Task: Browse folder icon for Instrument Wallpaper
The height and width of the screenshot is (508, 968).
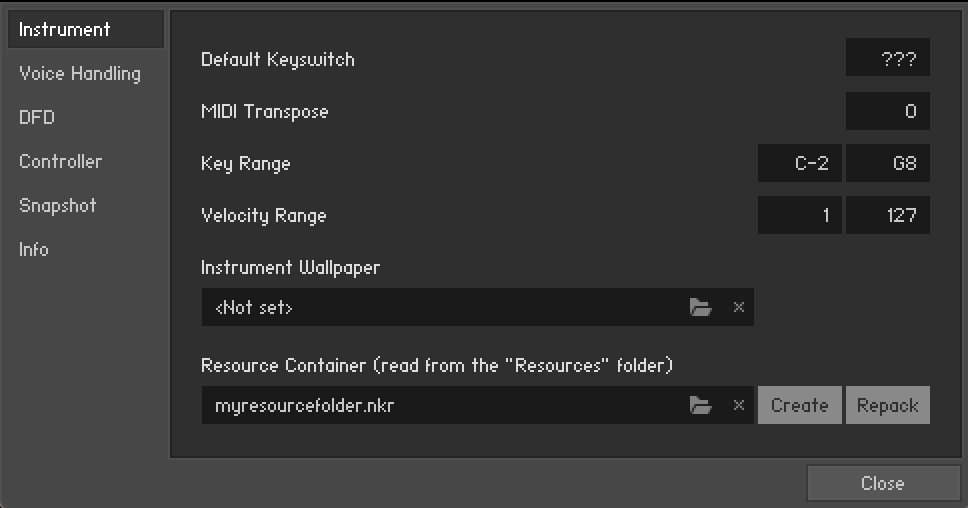Action: (x=700, y=308)
